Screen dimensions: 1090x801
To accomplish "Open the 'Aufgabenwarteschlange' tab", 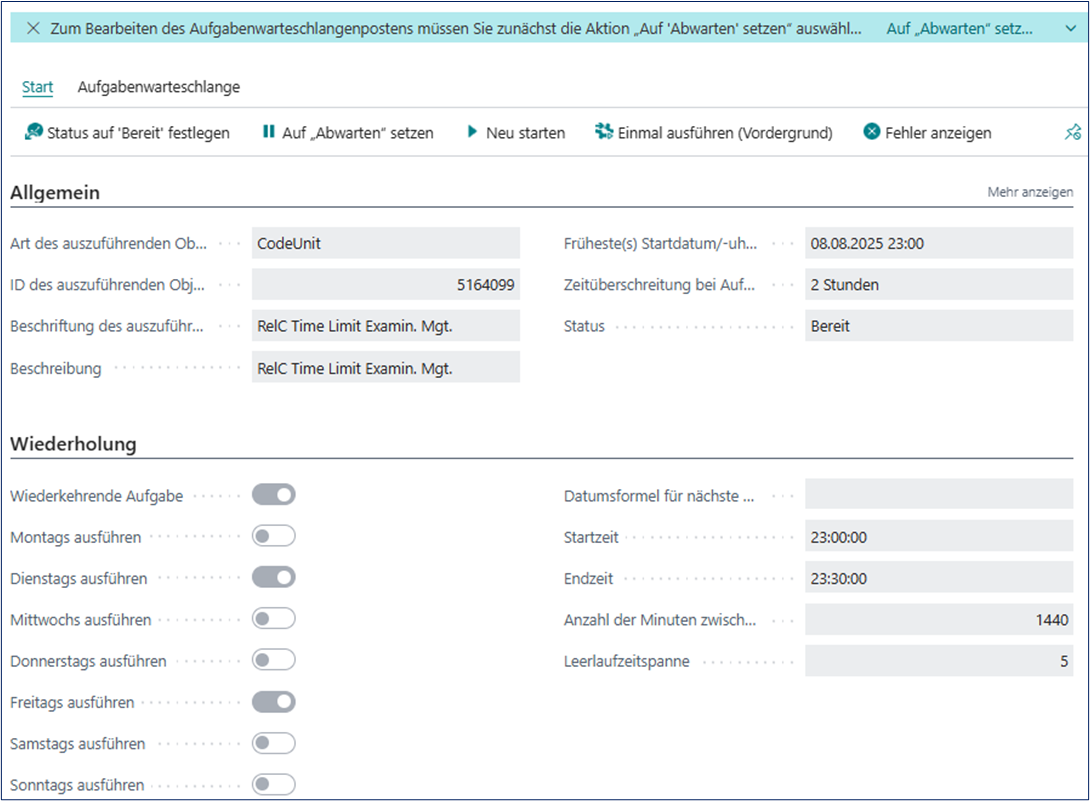I will [x=159, y=87].
